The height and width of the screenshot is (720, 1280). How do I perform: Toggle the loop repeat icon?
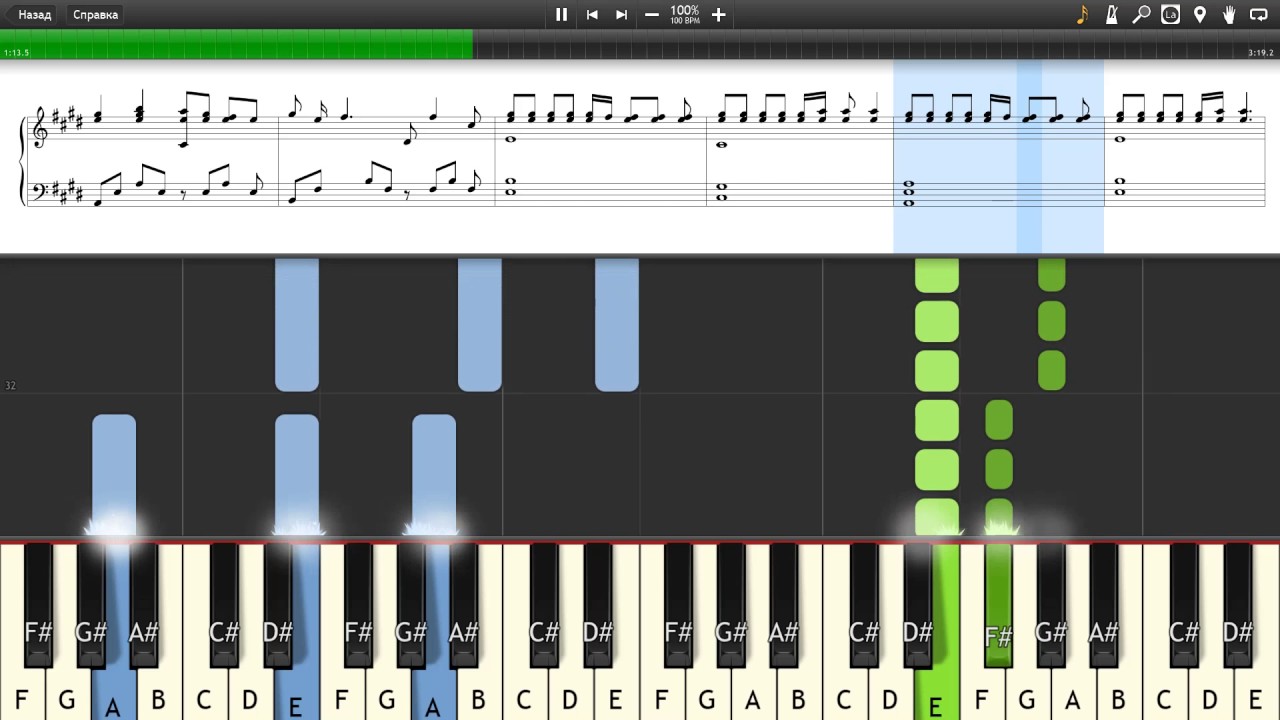[x=1259, y=15]
